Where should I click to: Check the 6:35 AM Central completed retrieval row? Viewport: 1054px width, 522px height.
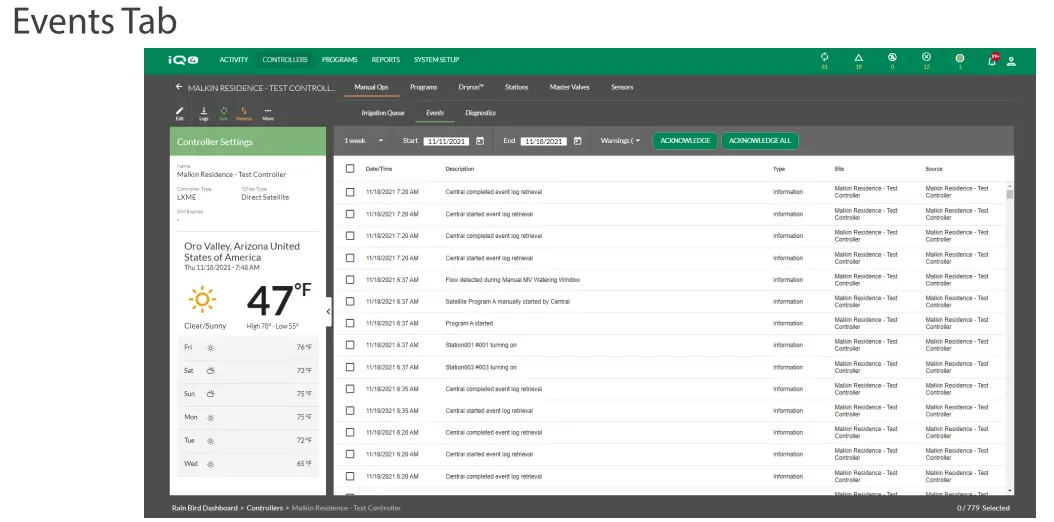pyautogui.click(x=350, y=389)
